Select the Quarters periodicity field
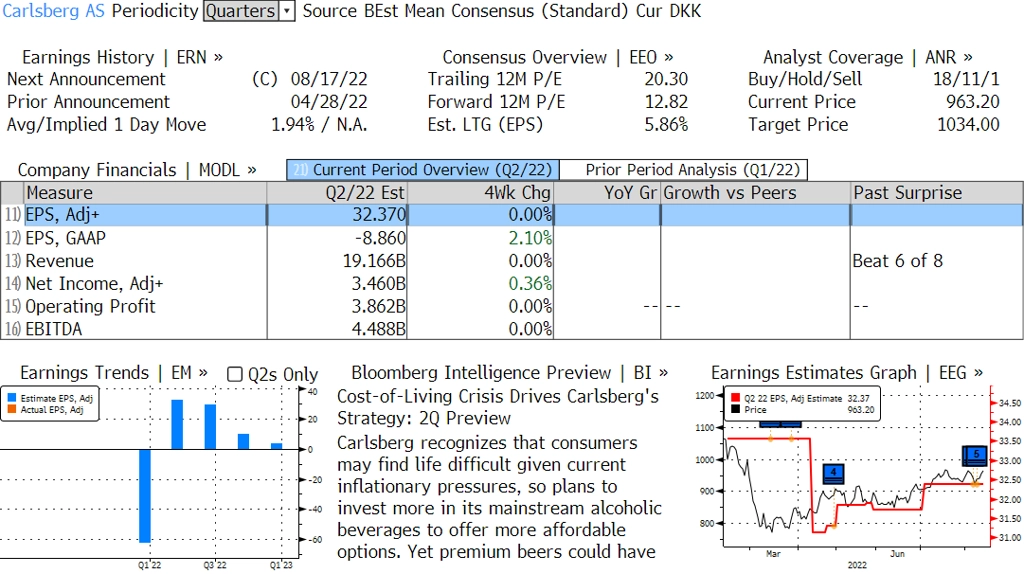The image size is (1024, 574). tap(241, 11)
